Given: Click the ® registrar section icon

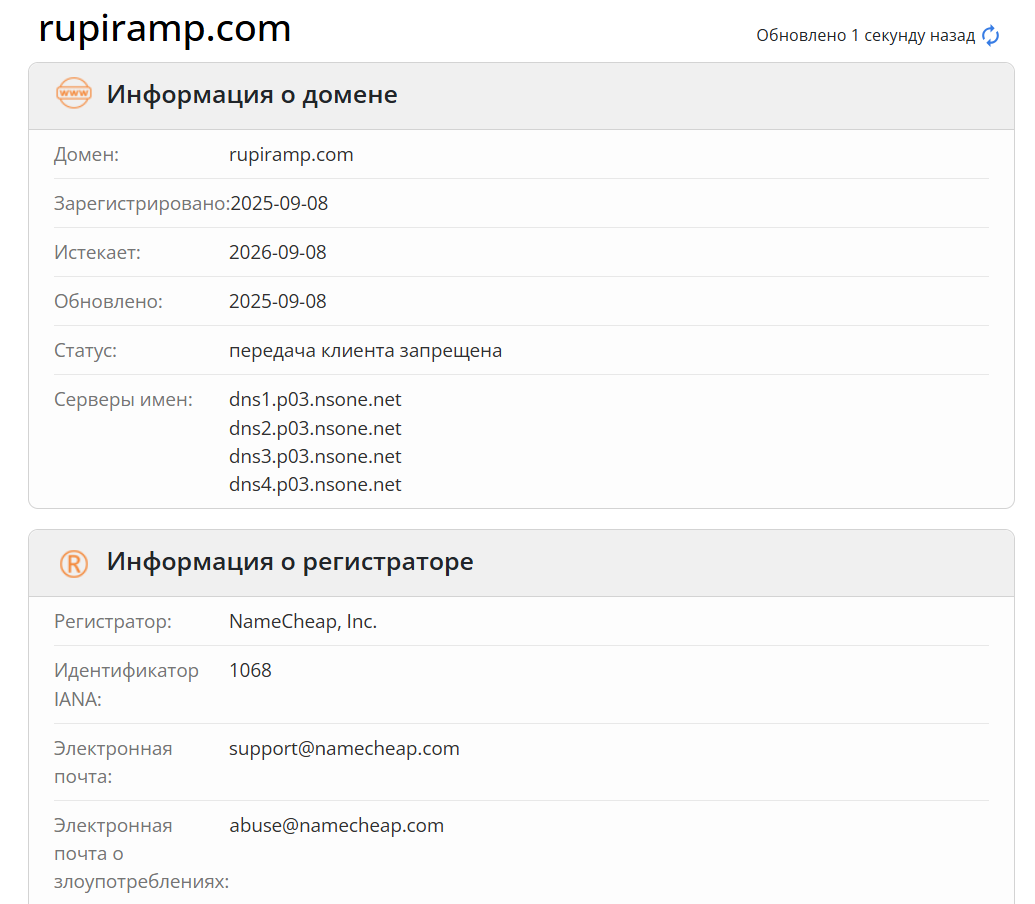Looking at the screenshot, I should (73, 562).
